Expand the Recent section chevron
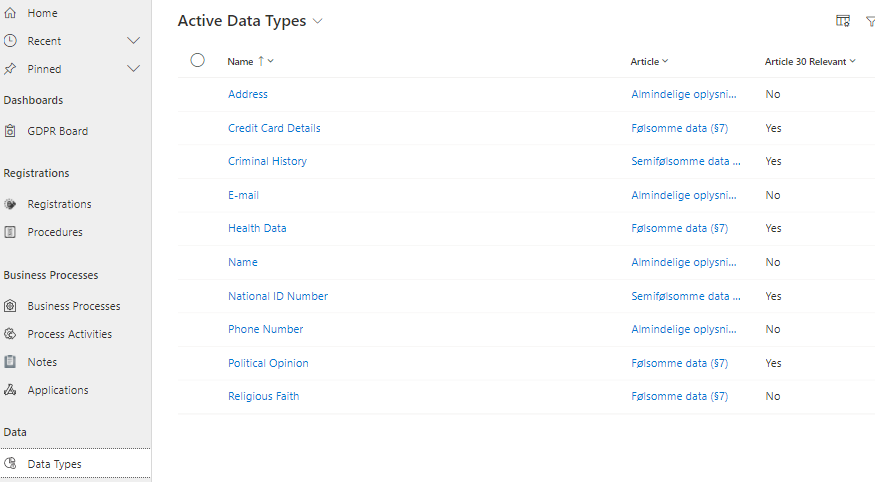Viewport: 875px width, 482px height. 134,41
